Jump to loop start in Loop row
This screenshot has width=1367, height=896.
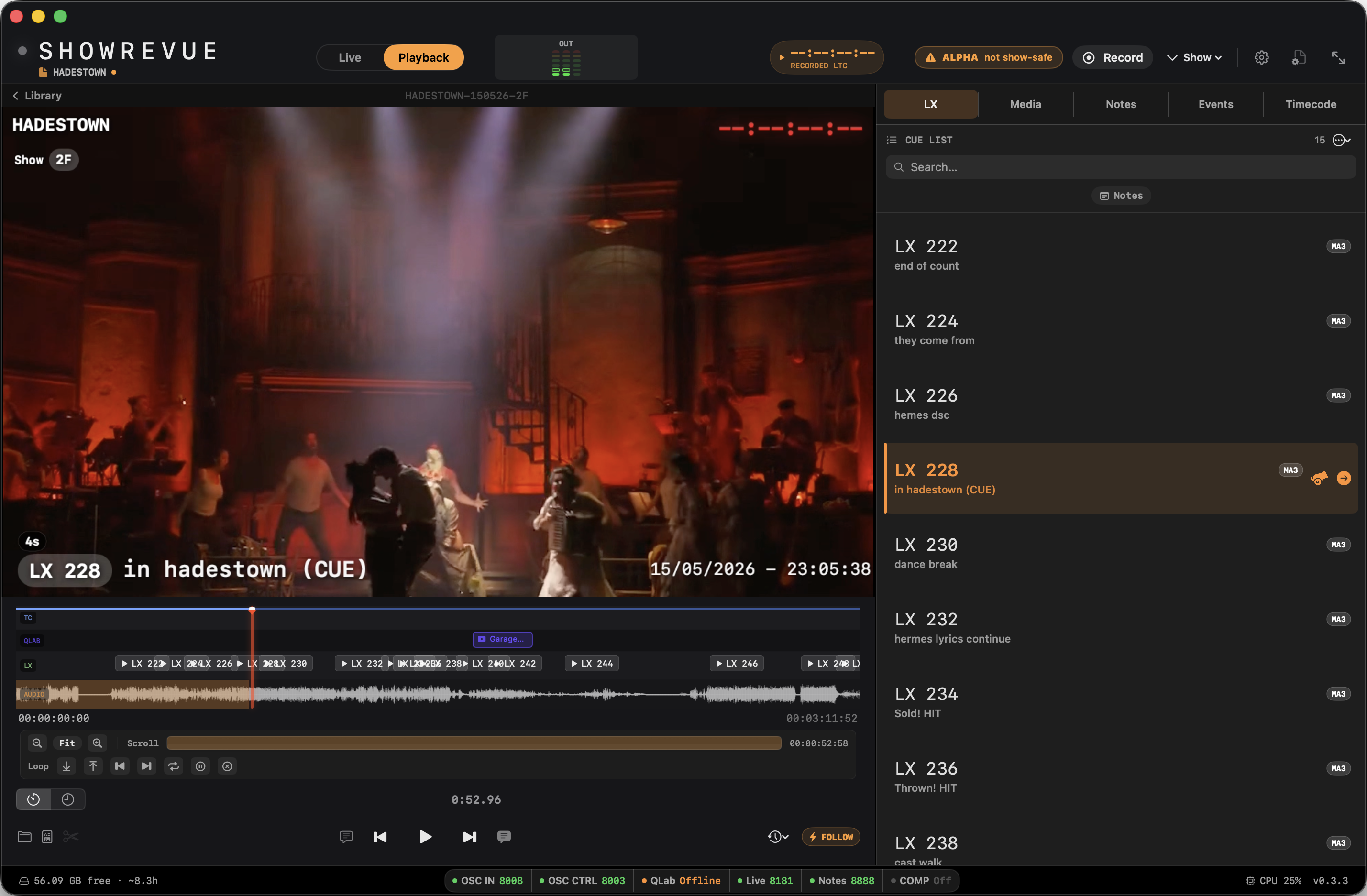click(x=120, y=766)
